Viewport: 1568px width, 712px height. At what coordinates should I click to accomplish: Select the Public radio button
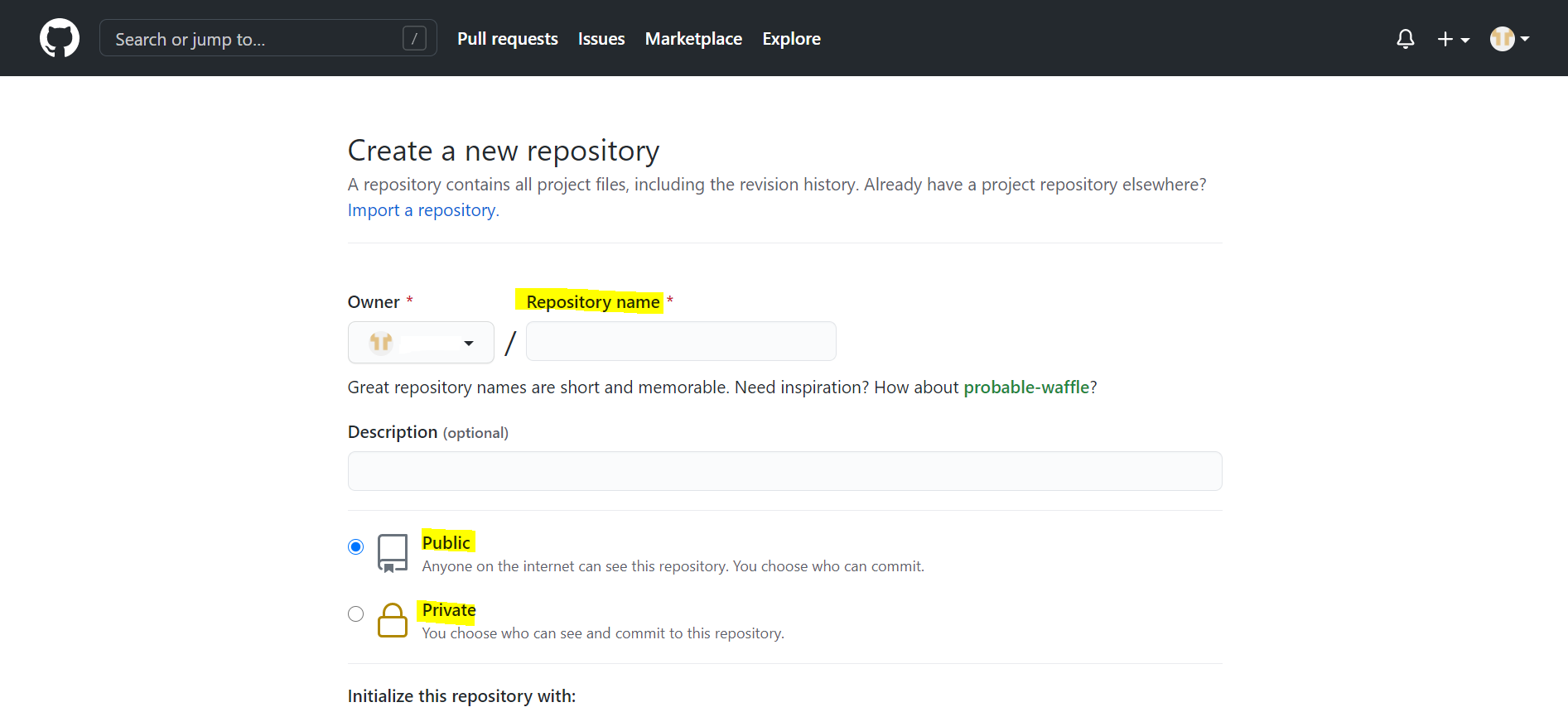point(355,546)
